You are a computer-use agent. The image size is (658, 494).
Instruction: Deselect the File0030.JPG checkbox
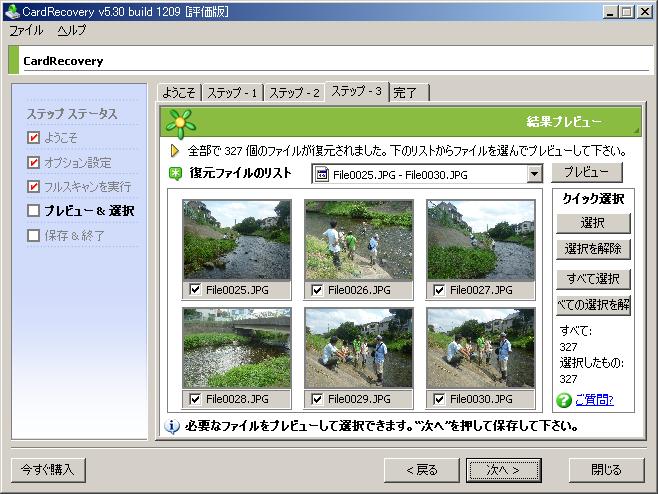coord(439,399)
